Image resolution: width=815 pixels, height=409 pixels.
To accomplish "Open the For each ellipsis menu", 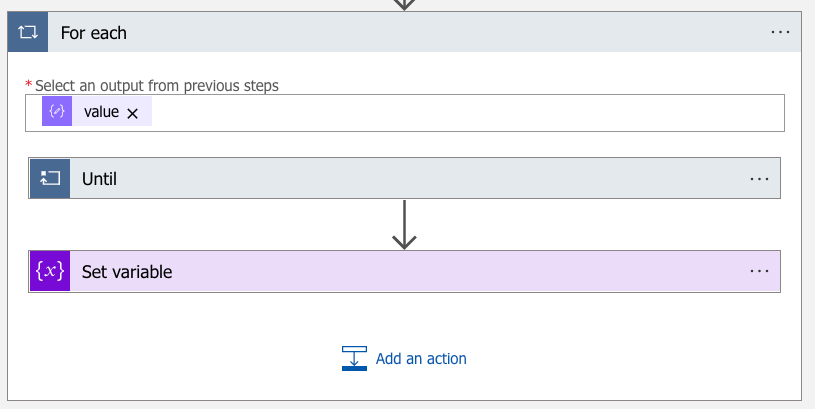I will click(x=780, y=33).
